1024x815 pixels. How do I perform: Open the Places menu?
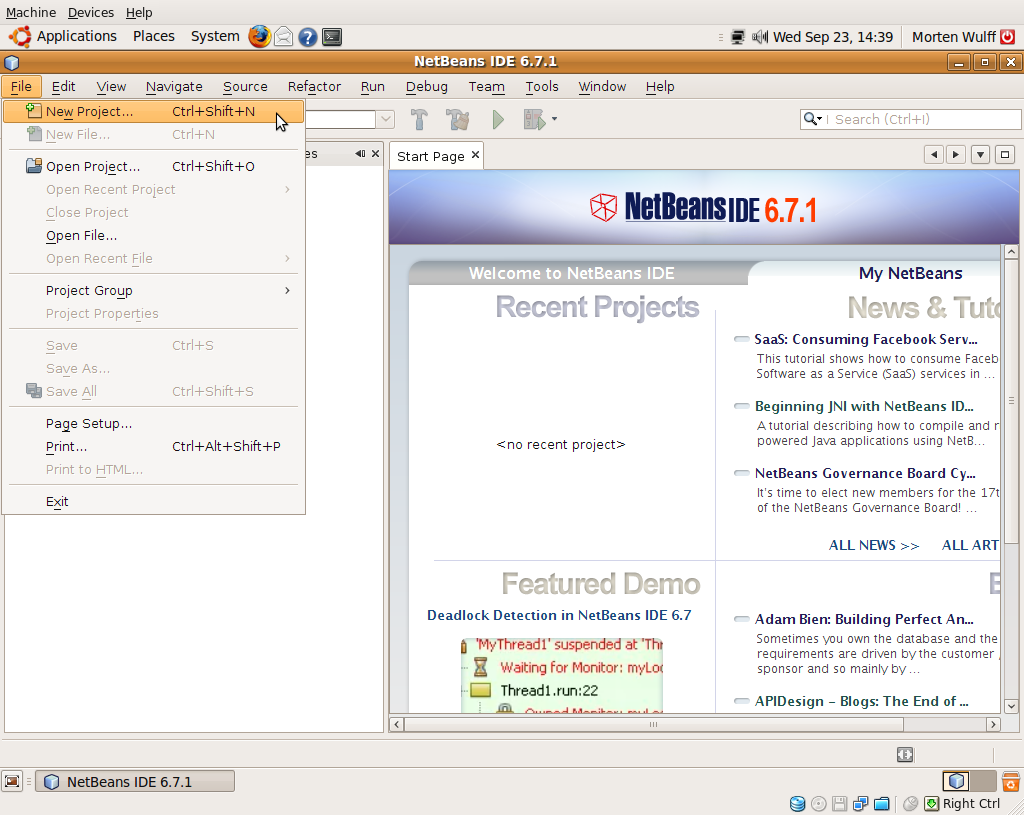153,37
